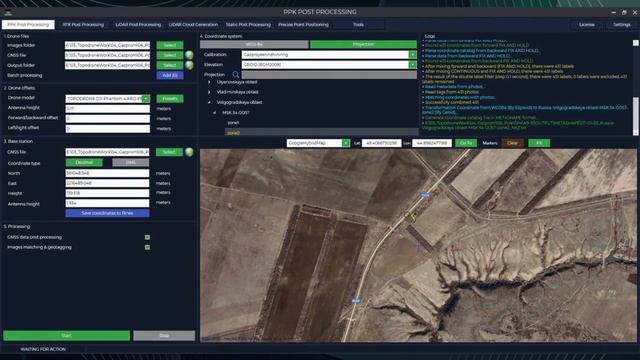Click the gray Stop button
Image resolution: width=640 pixels, height=360 pixels.
coord(164,336)
